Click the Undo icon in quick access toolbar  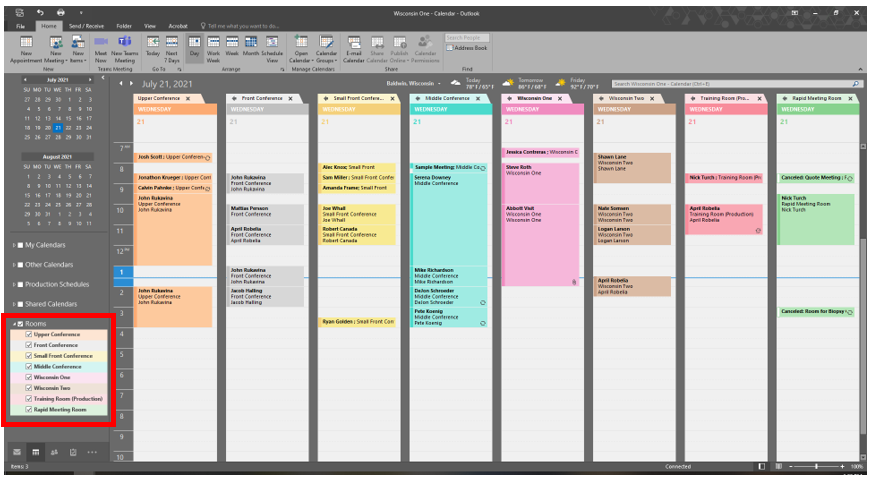coord(40,12)
